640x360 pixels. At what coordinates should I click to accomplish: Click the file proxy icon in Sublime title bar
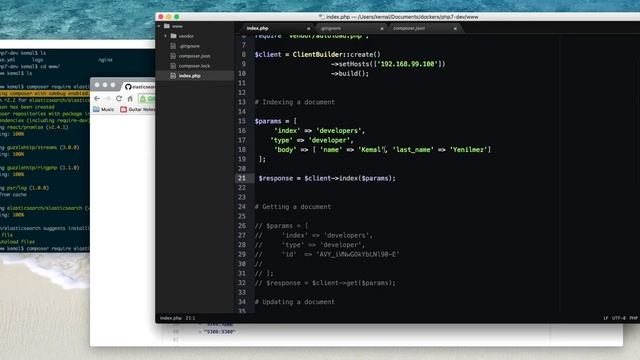[321, 17]
